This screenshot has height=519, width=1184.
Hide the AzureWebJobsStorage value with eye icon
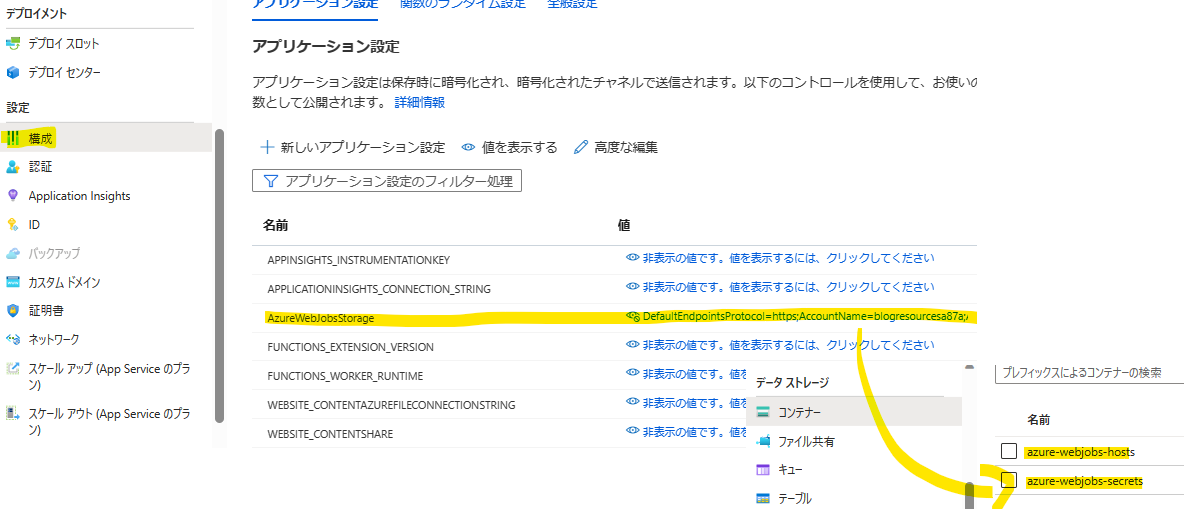click(x=633, y=316)
